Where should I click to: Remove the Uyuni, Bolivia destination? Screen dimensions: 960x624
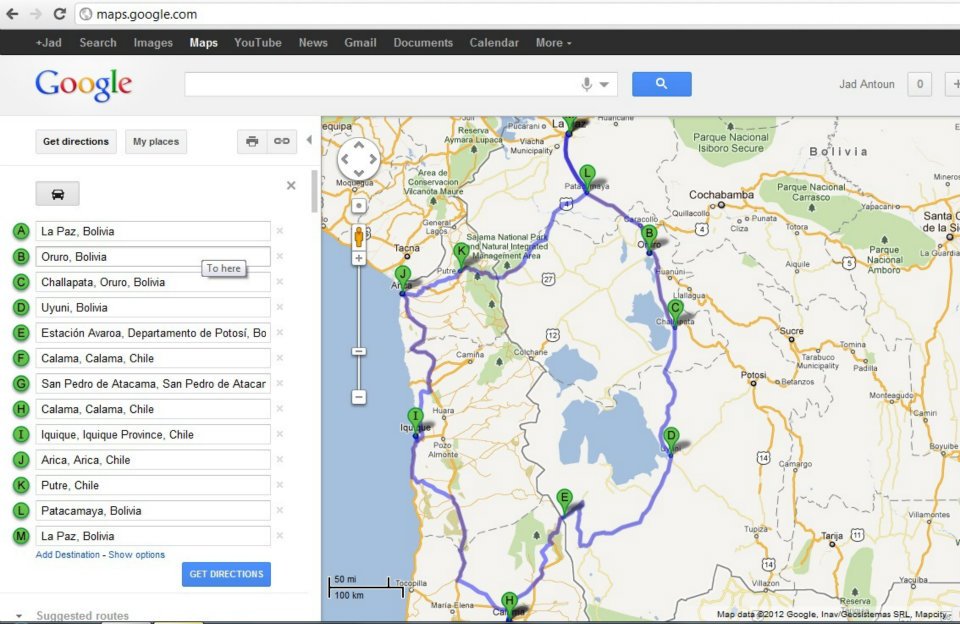[x=280, y=308]
